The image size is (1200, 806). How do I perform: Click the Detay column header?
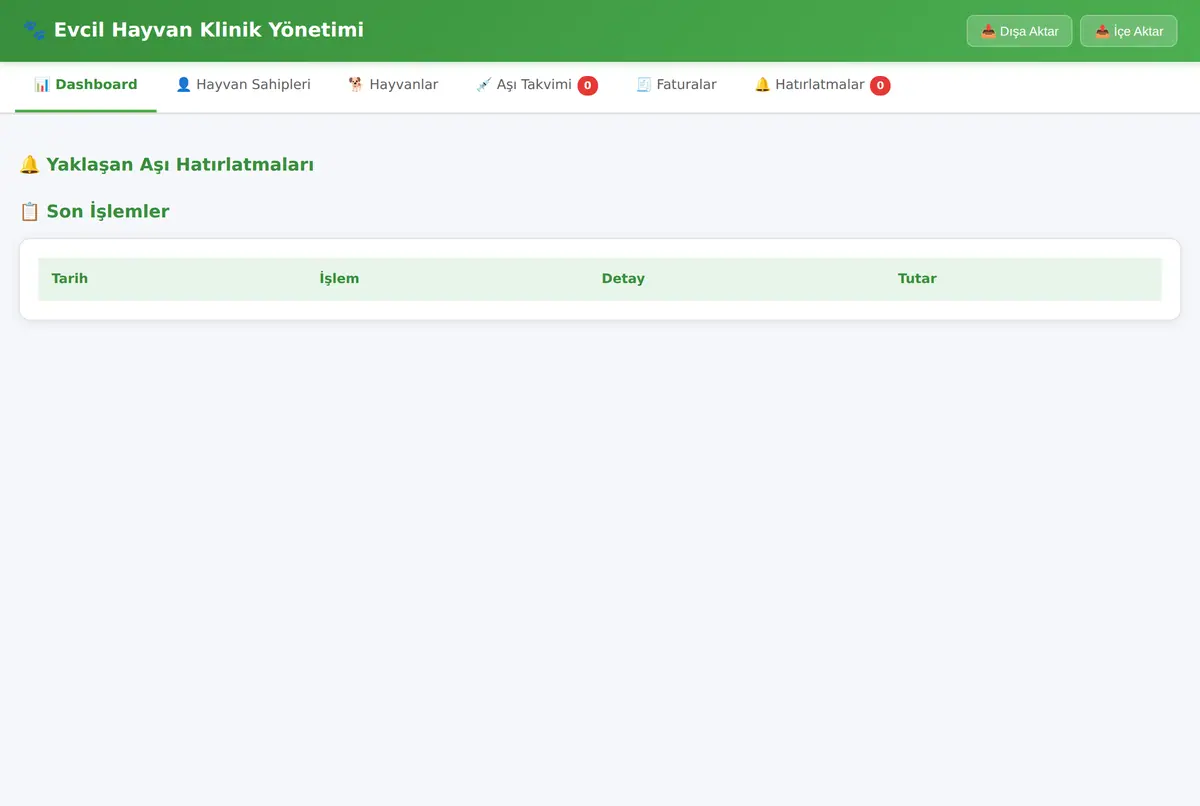[x=736, y=279]
